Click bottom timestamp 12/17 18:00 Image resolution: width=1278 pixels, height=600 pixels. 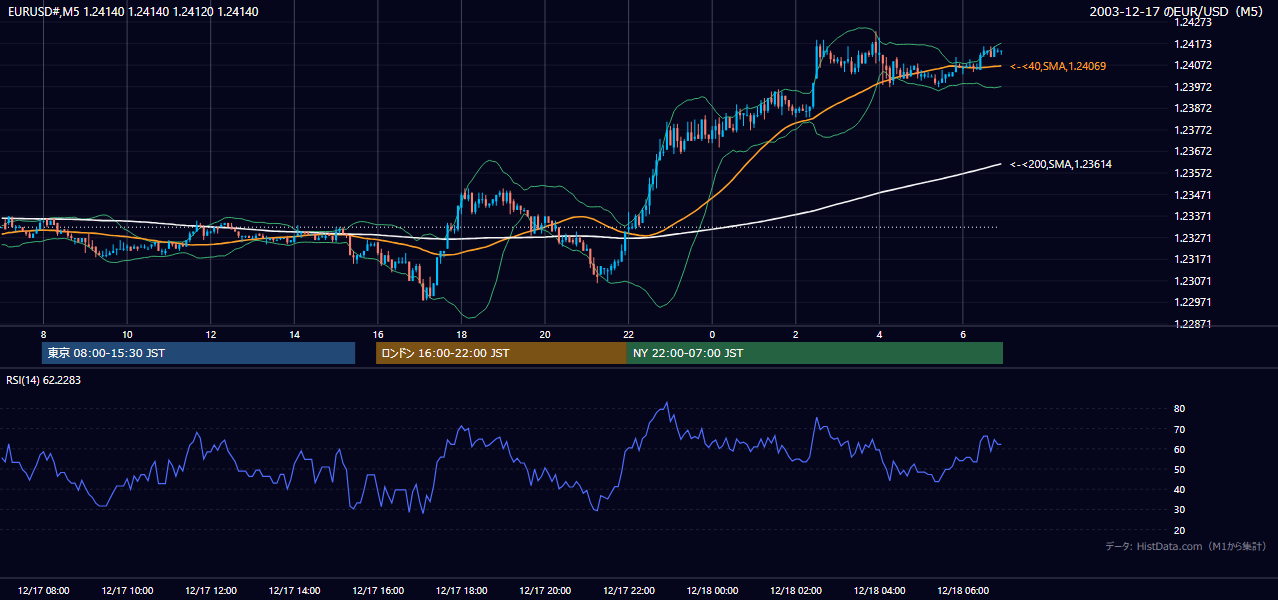461,591
